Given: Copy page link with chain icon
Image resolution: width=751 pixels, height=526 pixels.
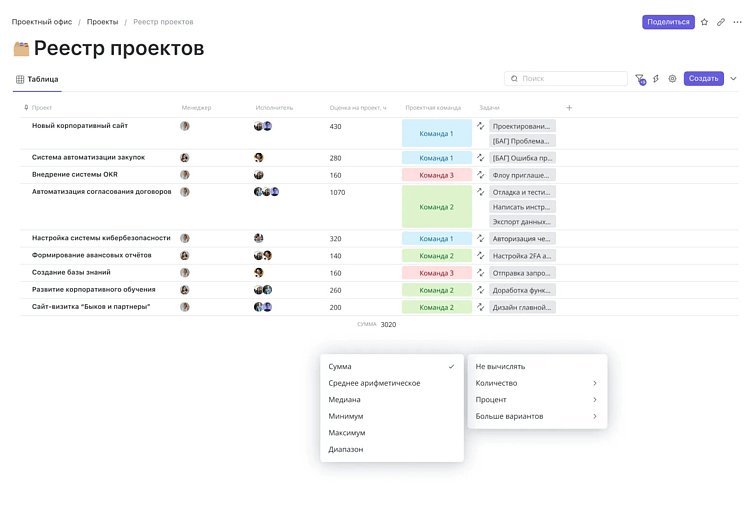Looking at the screenshot, I should 721,22.
